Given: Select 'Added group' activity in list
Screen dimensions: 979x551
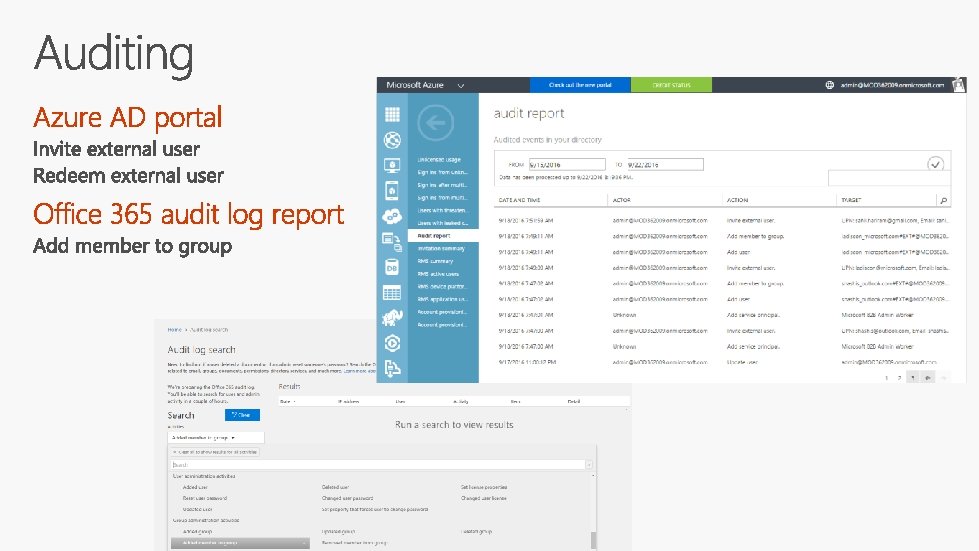Looking at the screenshot, I should [x=197, y=532].
